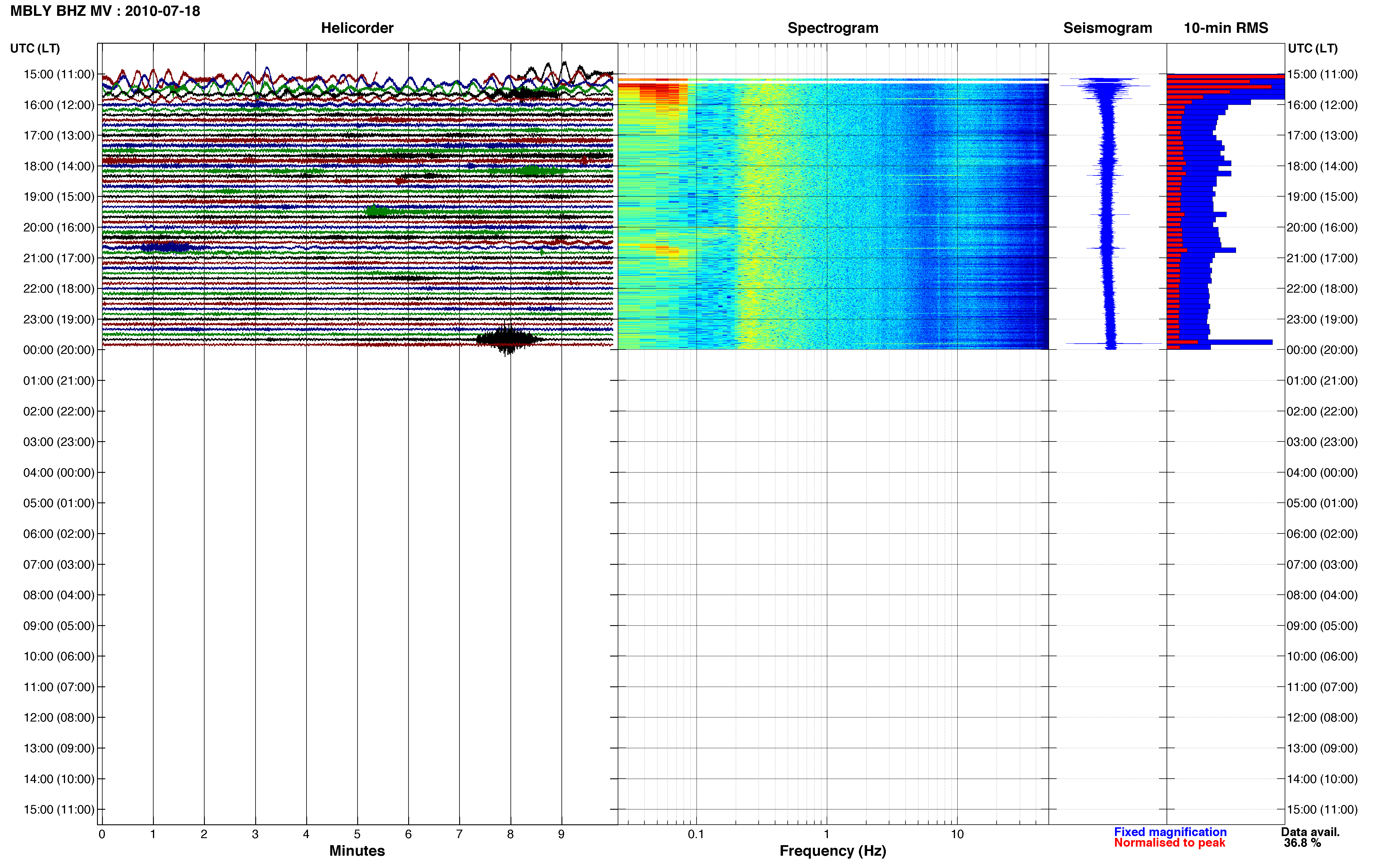
Task: Click the 20:00 (16:00) label beside the Helicorder
Action: (x=59, y=227)
